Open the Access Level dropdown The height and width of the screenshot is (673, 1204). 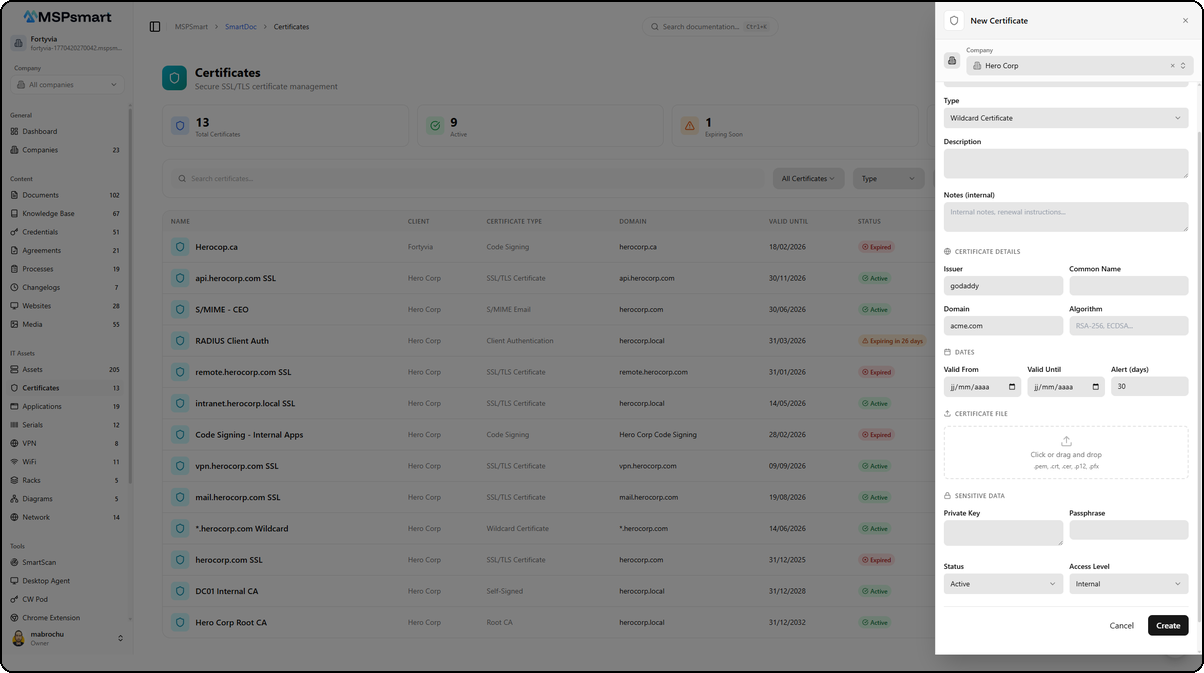1129,583
